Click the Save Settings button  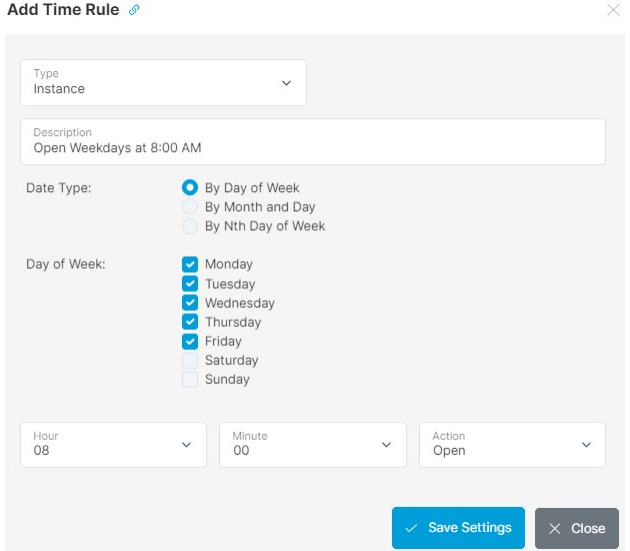click(458, 528)
